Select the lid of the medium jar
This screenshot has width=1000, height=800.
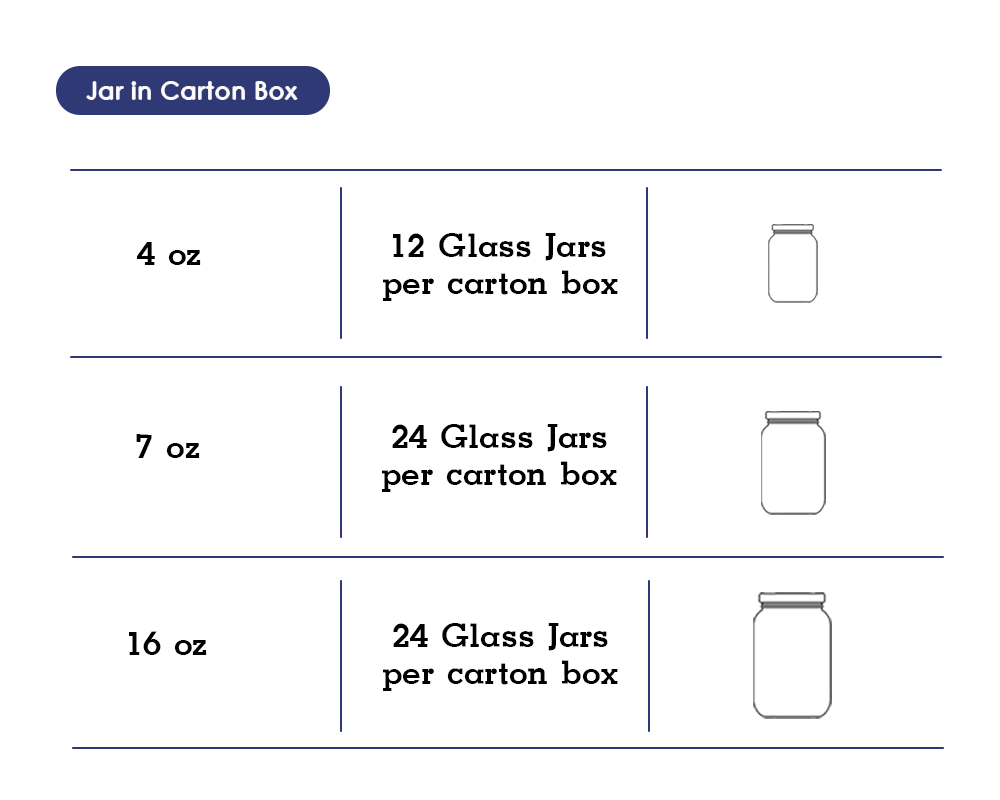coord(793,416)
